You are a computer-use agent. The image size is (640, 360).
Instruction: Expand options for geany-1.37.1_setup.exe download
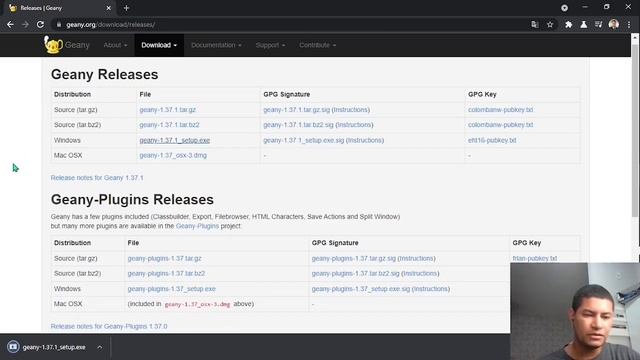tap(100, 347)
